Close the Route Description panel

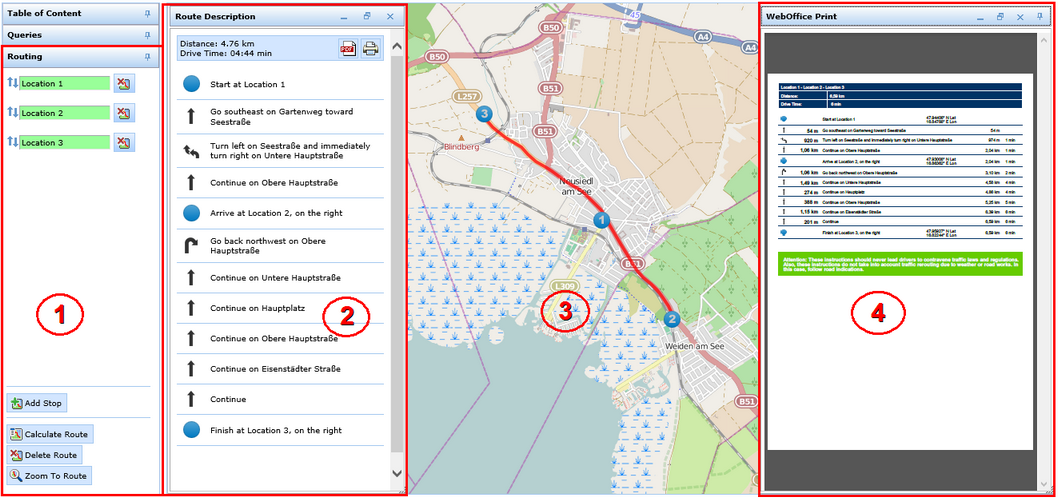tap(390, 16)
